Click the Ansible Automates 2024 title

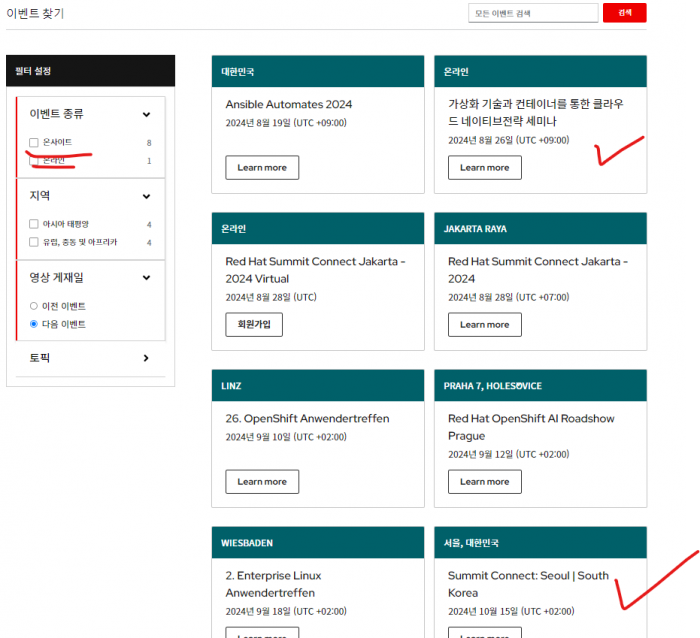point(288,104)
